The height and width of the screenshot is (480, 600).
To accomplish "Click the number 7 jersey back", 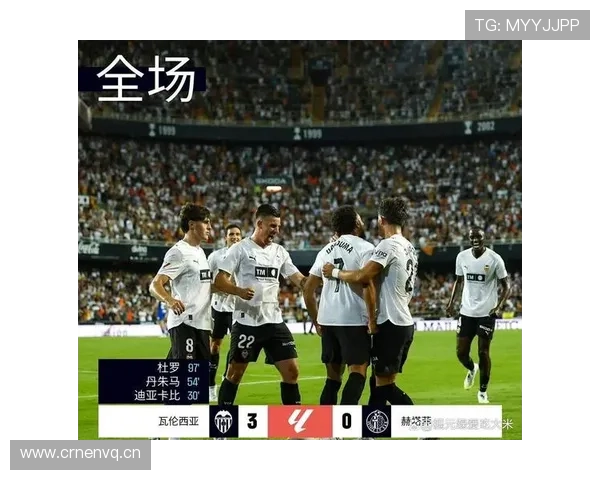I will click(x=338, y=274).
